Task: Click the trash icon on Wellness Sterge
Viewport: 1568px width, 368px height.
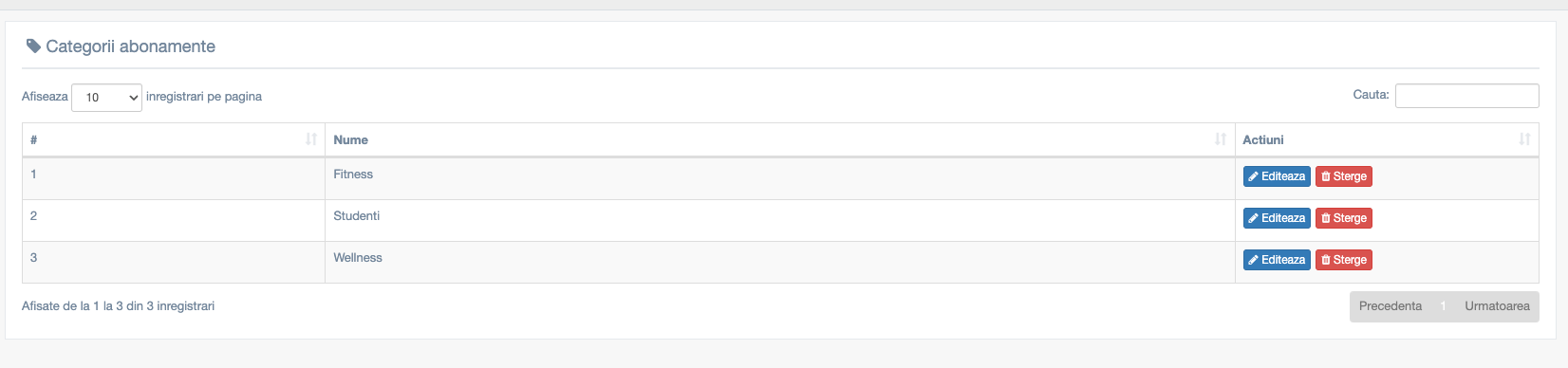Action: coord(1326,260)
